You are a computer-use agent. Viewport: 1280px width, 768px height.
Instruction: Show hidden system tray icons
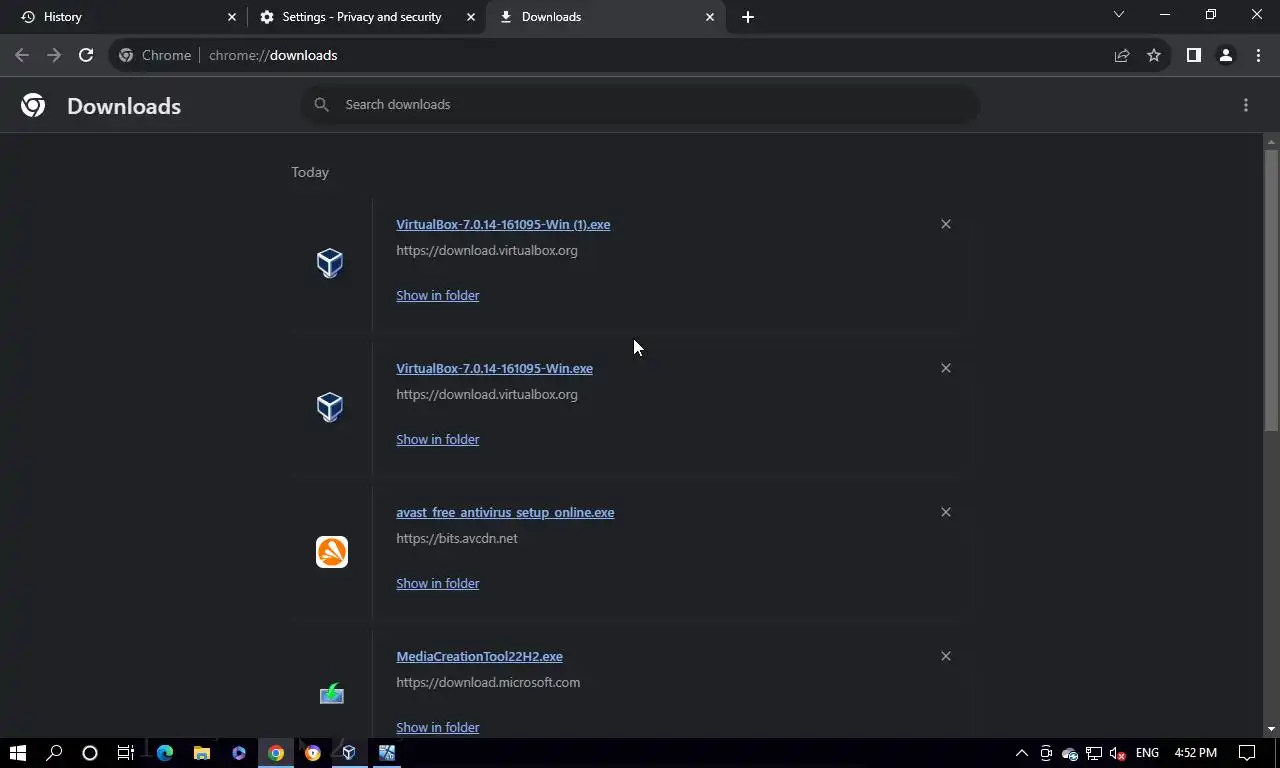(1021, 753)
